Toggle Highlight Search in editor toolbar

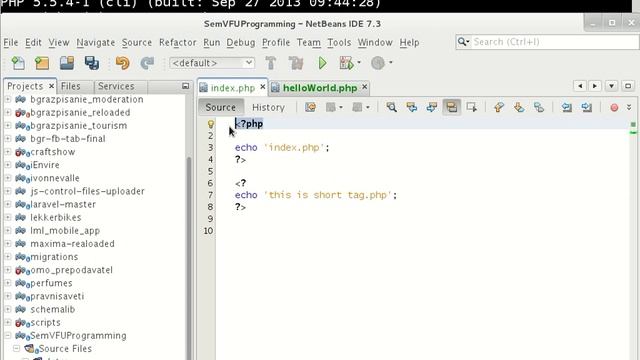(x=451, y=107)
